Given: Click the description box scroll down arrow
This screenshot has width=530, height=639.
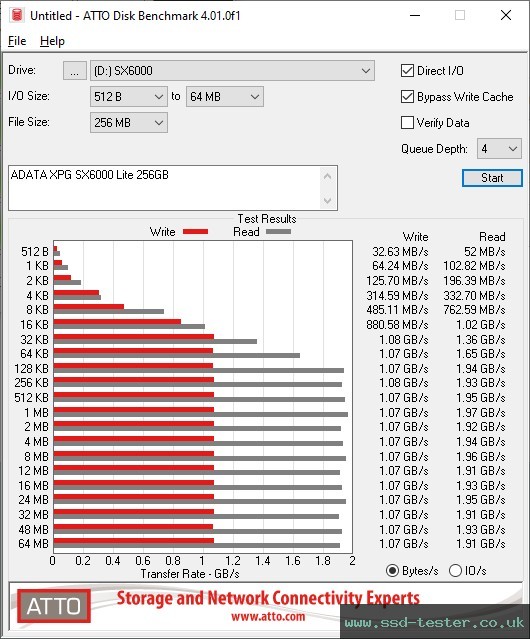Looking at the screenshot, I should pos(328,200).
